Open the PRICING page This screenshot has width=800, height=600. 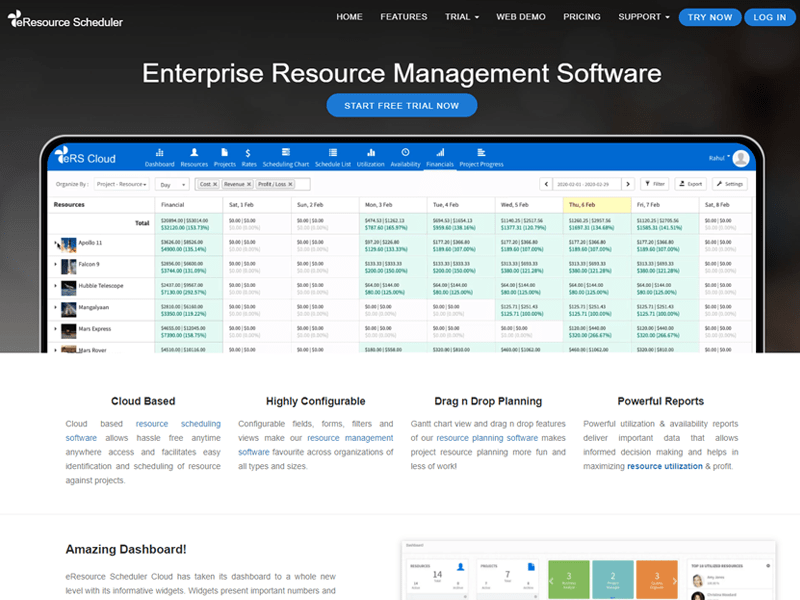tap(582, 17)
